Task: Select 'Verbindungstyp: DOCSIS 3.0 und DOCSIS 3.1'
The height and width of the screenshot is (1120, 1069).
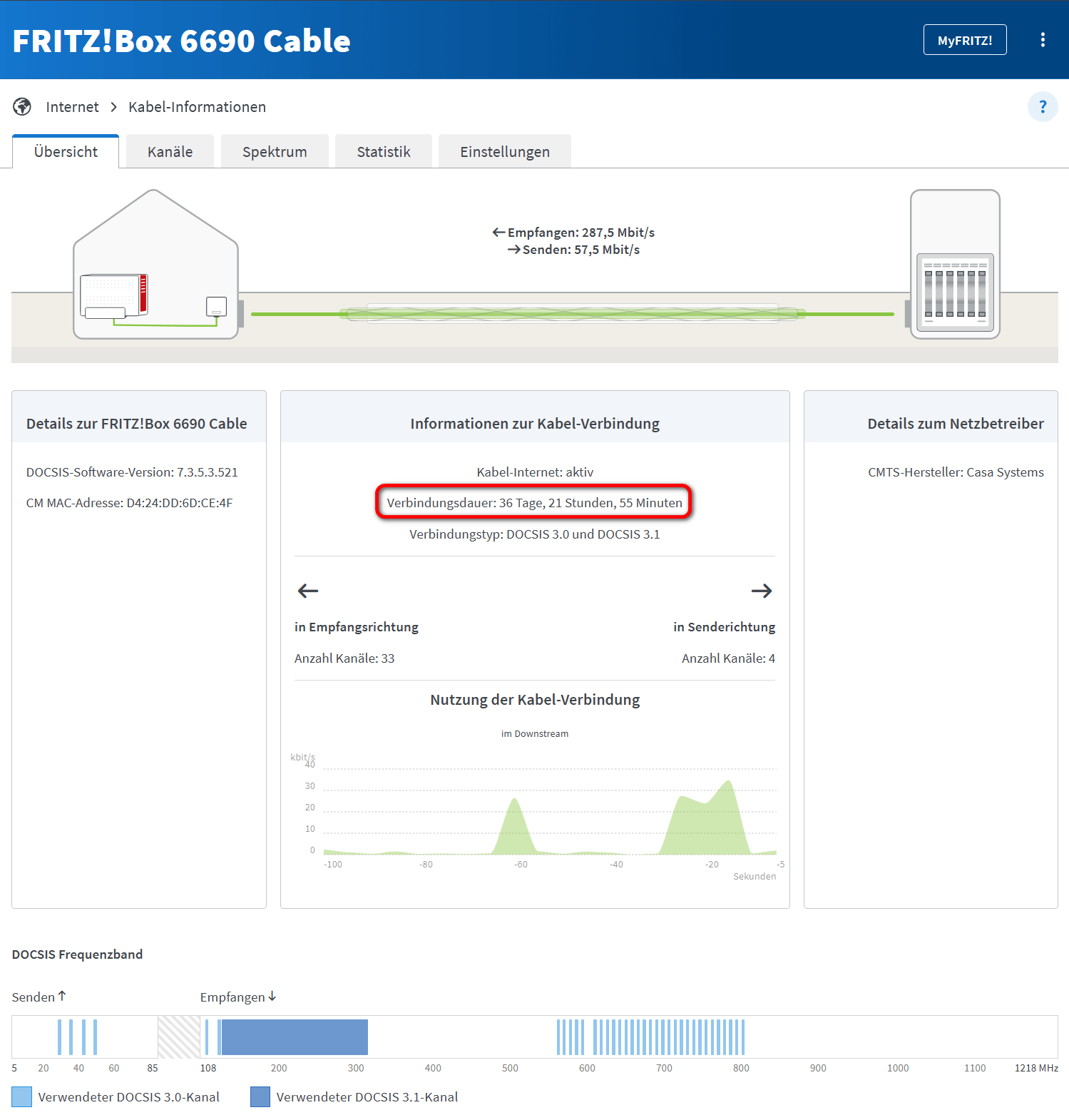Action: [x=535, y=534]
